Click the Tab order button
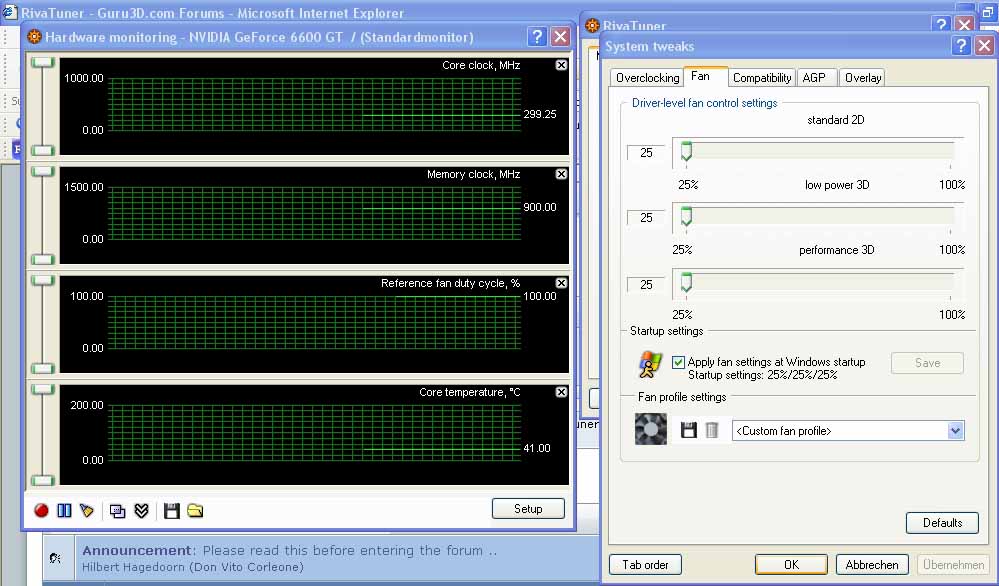This screenshot has height=586, width=999. 645,564
